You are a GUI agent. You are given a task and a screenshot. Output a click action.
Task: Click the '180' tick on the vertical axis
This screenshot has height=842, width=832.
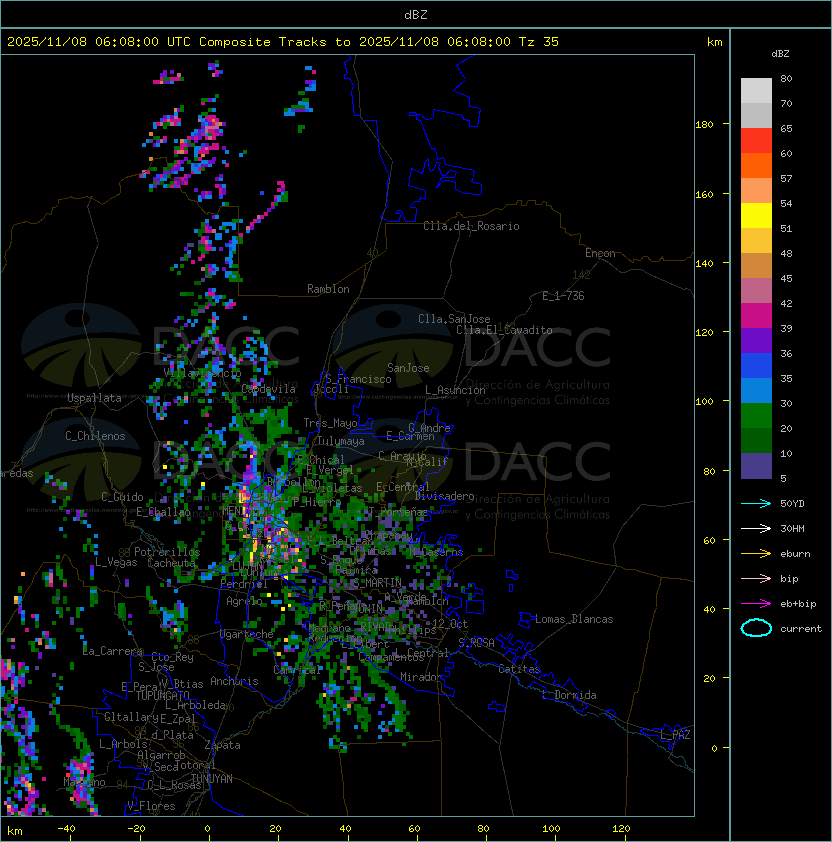[704, 125]
